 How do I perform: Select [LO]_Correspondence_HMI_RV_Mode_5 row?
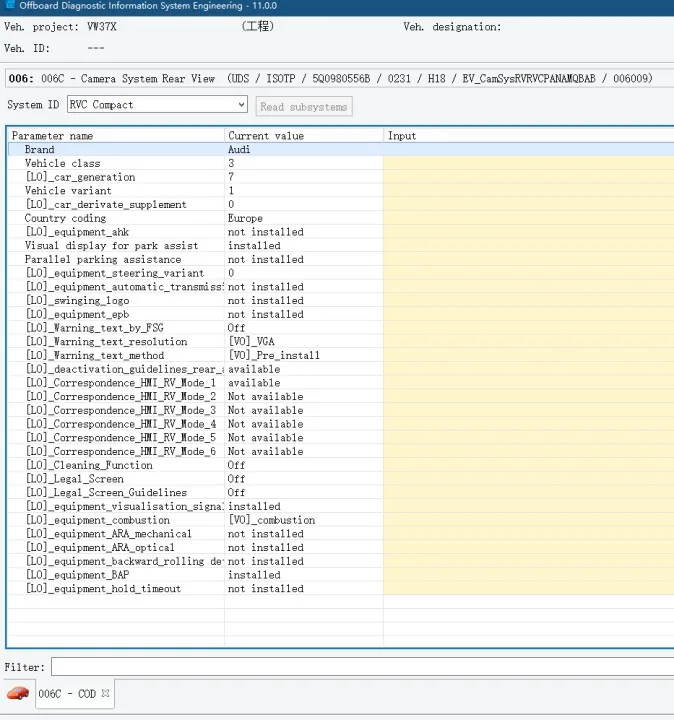click(341, 438)
